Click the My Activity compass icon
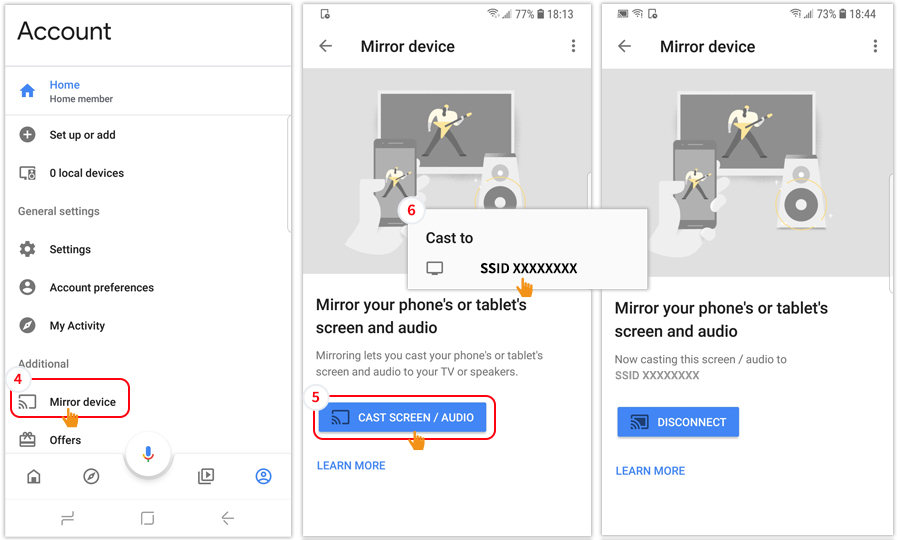Viewport: 900px width, 540px height. [x=27, y=325]
